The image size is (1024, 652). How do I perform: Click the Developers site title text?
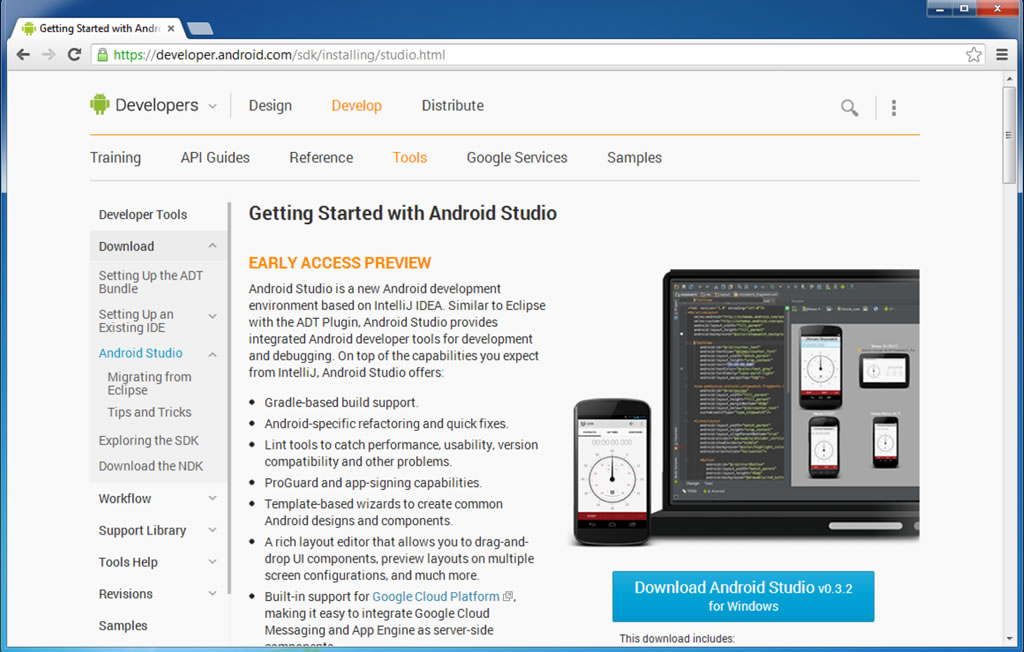(157, 105)
